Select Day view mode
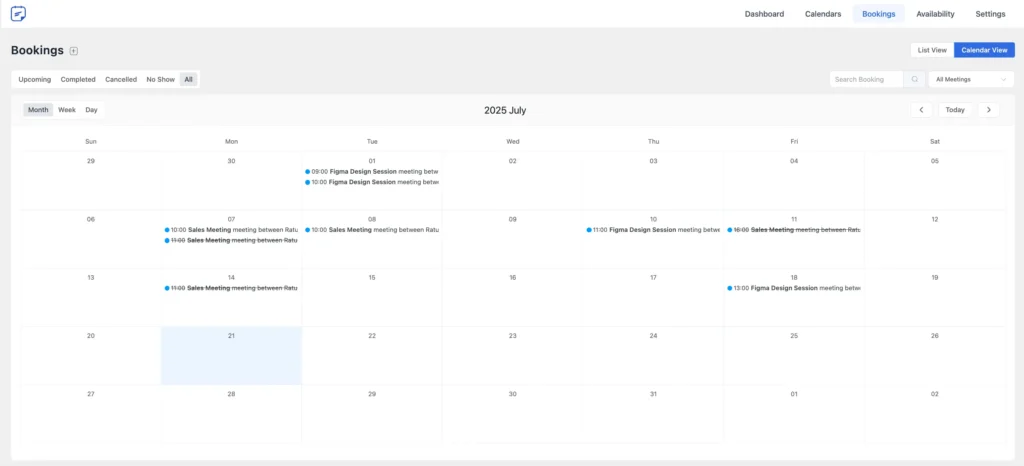1024x466 pixels. click(91, 110)
